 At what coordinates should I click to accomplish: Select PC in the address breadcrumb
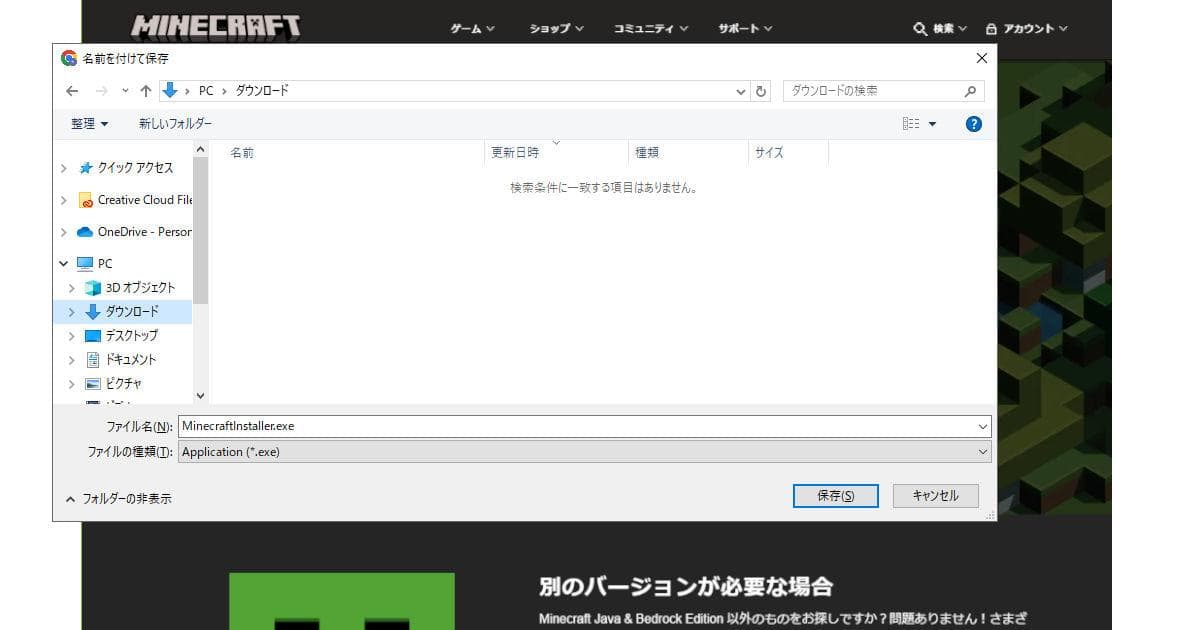click(x=206, y=91)
